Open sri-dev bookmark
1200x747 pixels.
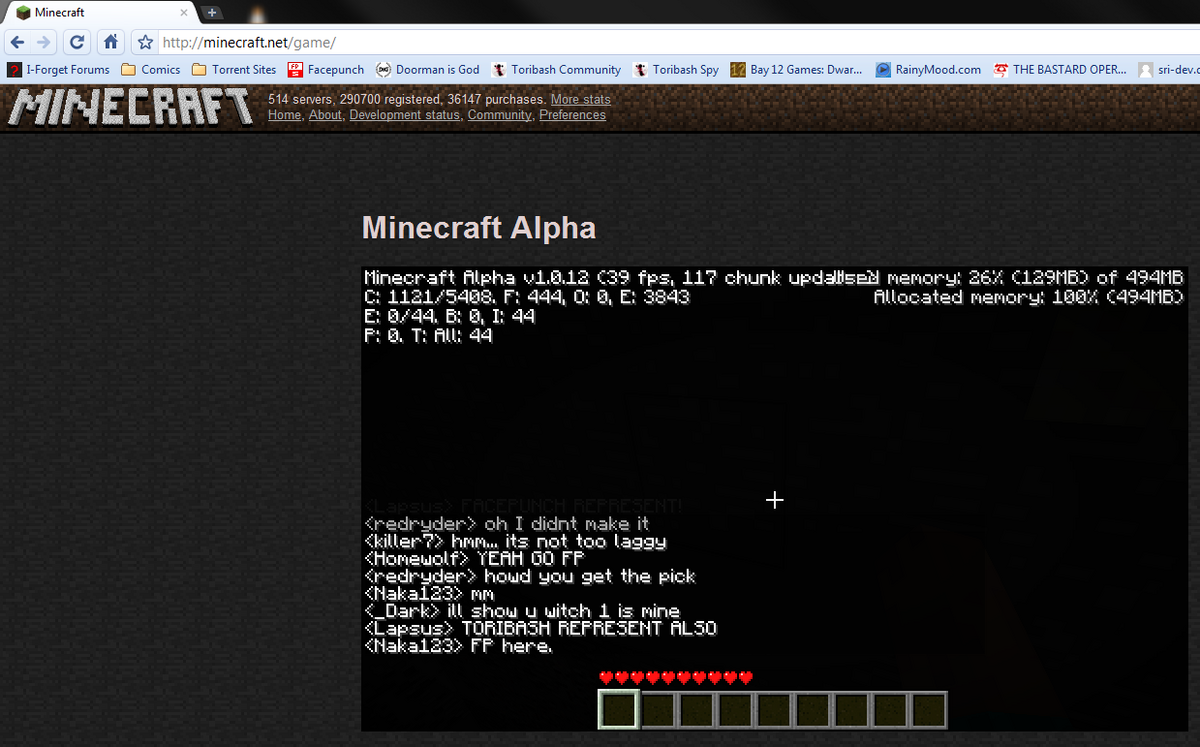pyautogui.click(x=1169, y=70)
